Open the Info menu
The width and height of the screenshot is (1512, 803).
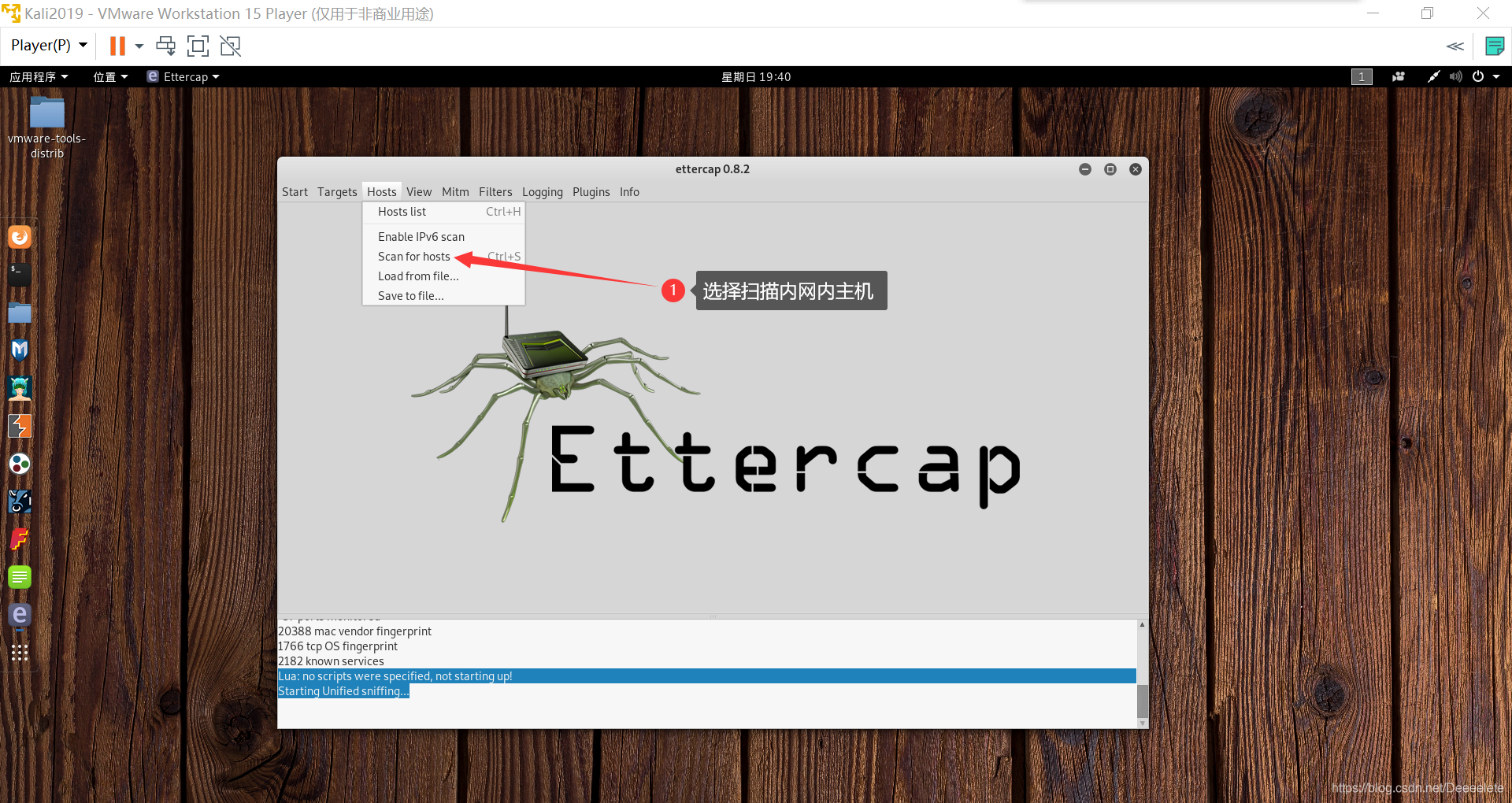629,192
